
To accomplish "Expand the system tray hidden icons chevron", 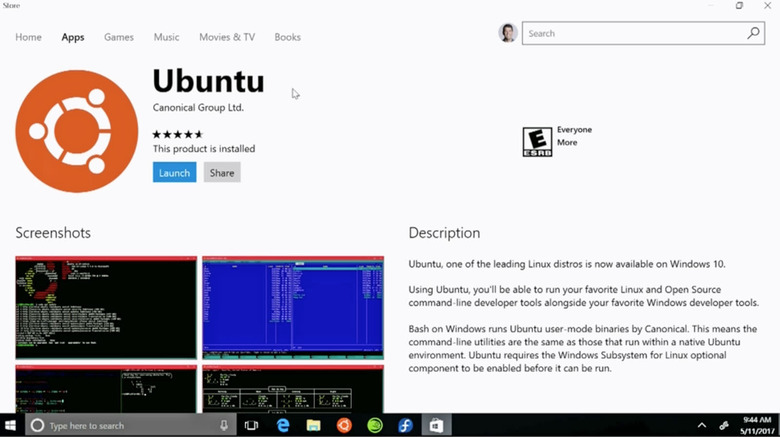I will [x=701, y=425].
